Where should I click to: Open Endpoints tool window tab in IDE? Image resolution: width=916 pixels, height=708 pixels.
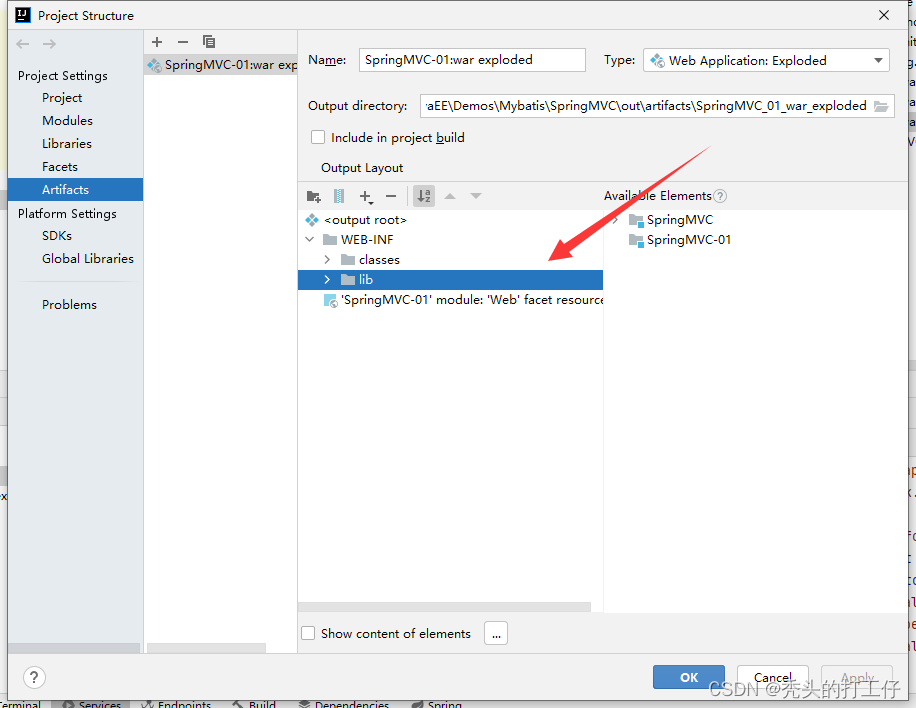(x=176, y=704)
